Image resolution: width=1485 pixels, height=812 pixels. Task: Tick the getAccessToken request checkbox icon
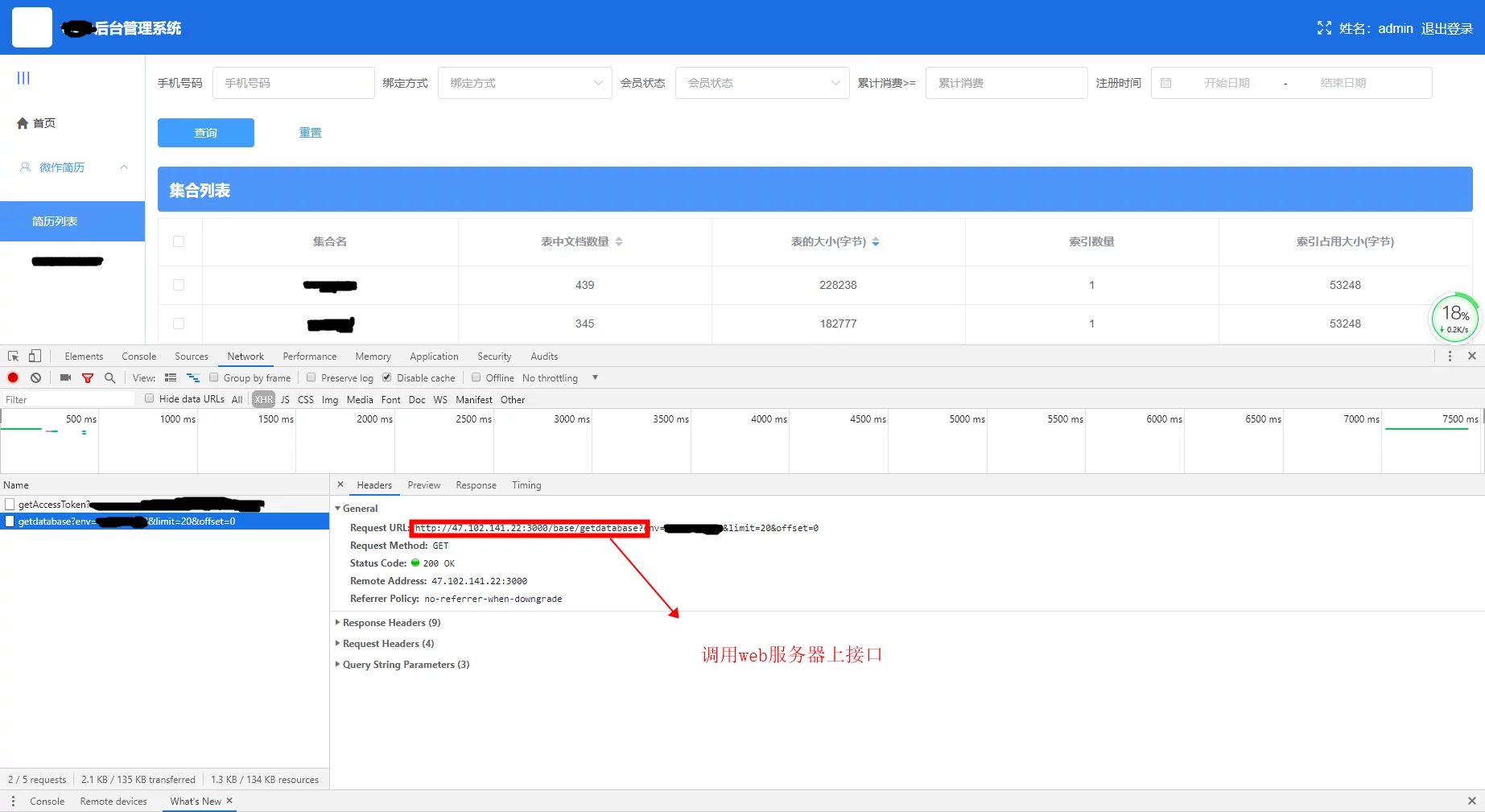point(10,505)
